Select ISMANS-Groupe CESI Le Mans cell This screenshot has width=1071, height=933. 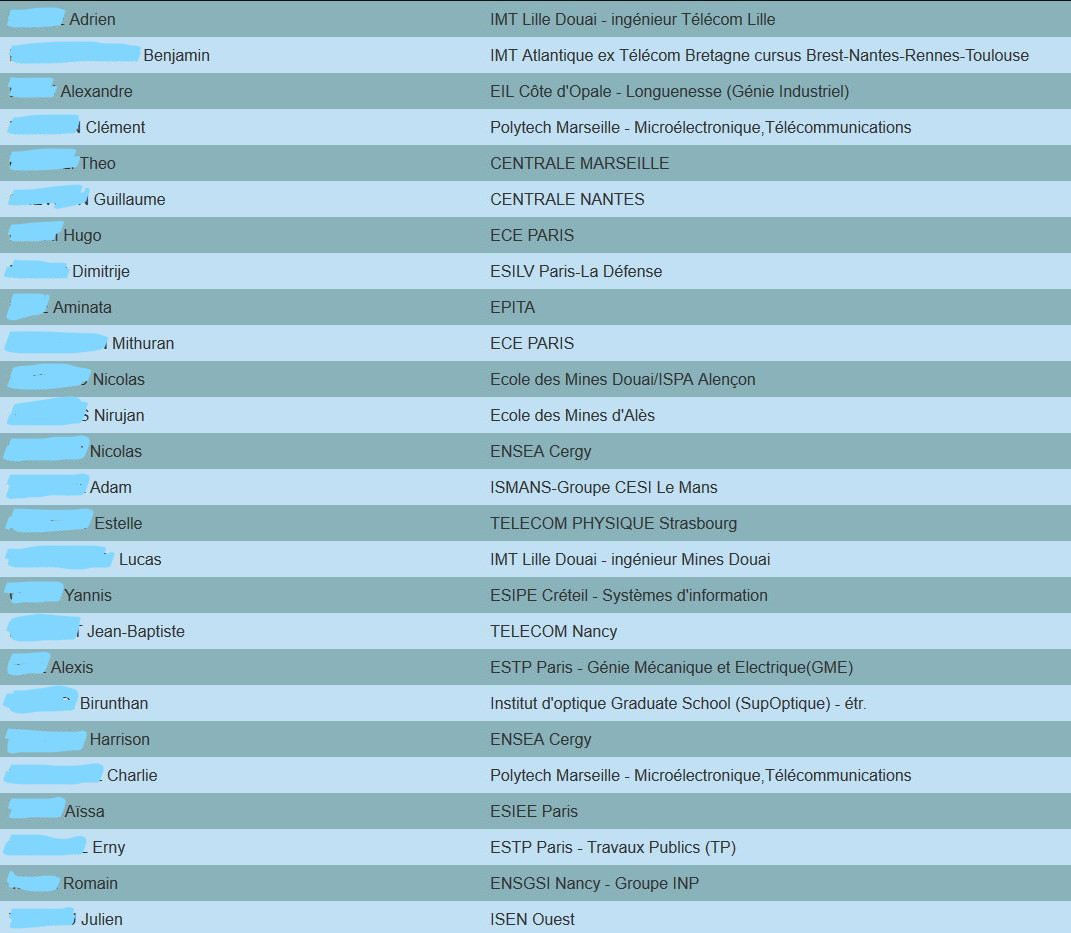tap(604, 488)
